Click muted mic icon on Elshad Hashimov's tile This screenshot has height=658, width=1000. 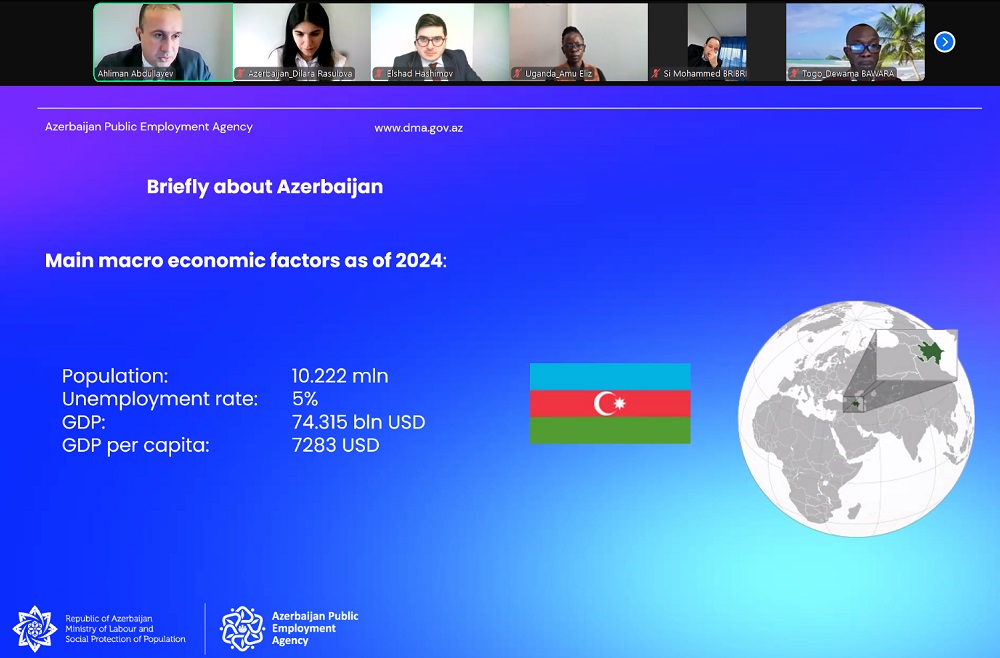379,74
